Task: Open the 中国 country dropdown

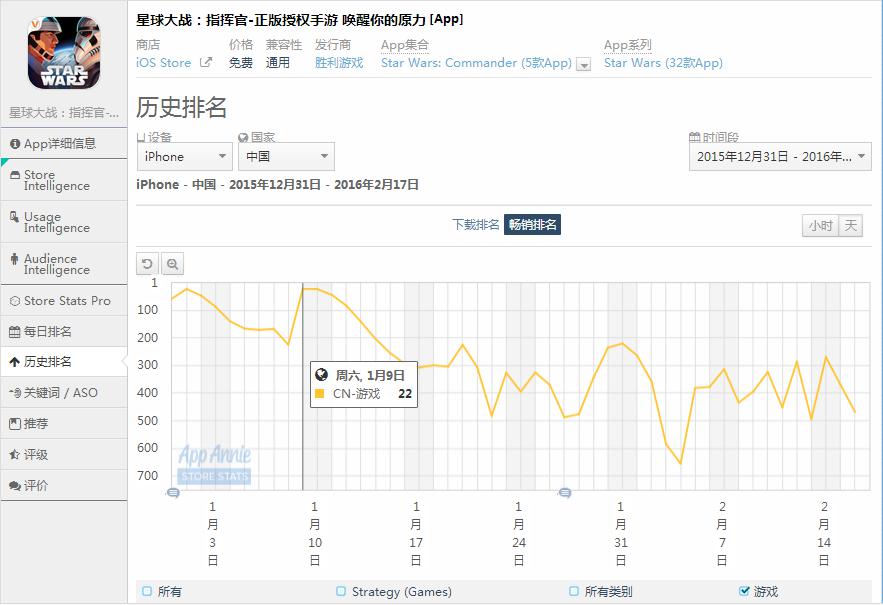Action: [x=287, y=157]
